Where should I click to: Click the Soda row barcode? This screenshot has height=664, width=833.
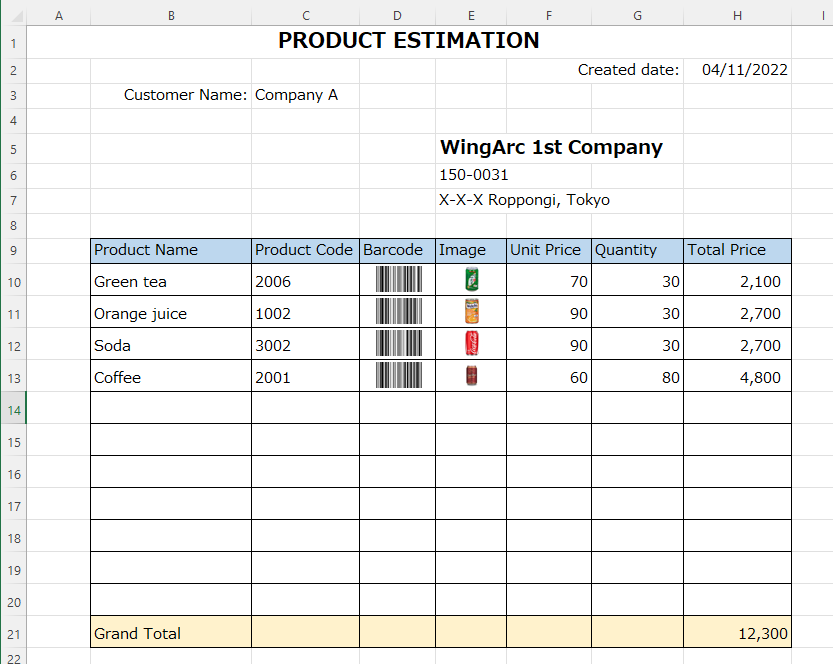pos(398,344)
